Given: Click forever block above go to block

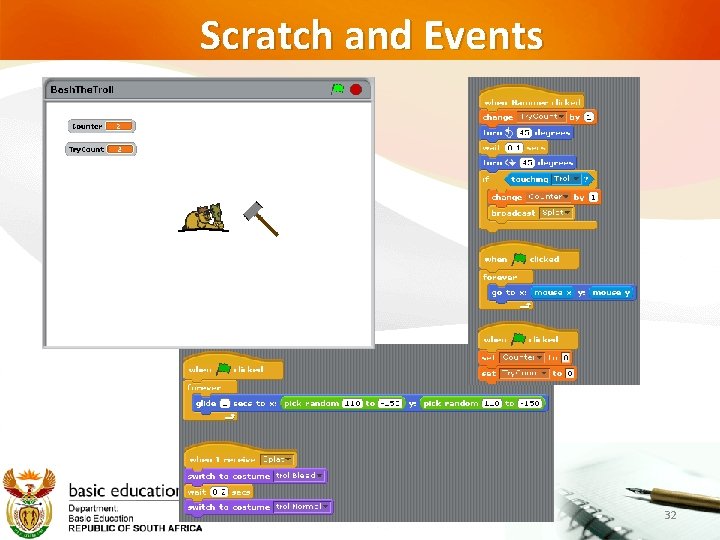Looking at the screenshot, I should coord(500,277).
